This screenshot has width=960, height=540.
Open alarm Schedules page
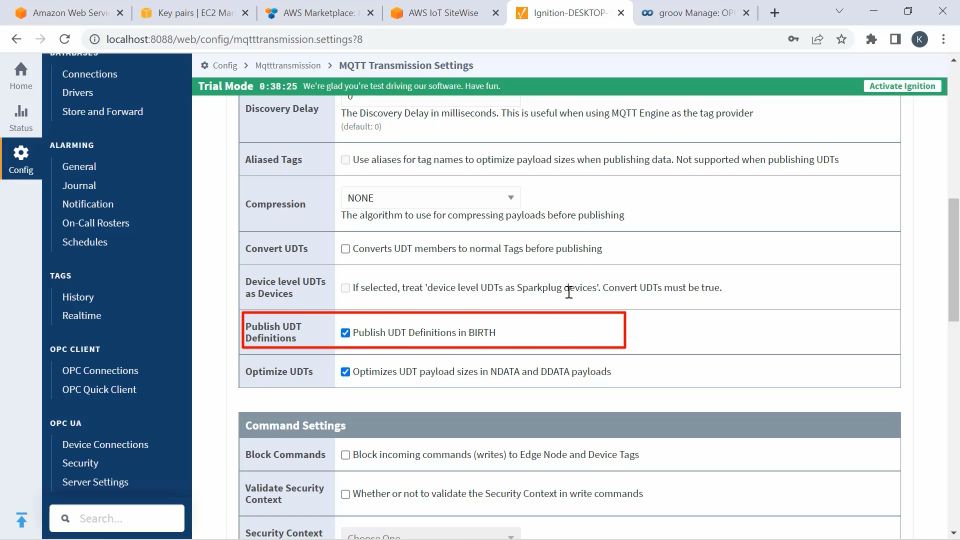[84, 242]
